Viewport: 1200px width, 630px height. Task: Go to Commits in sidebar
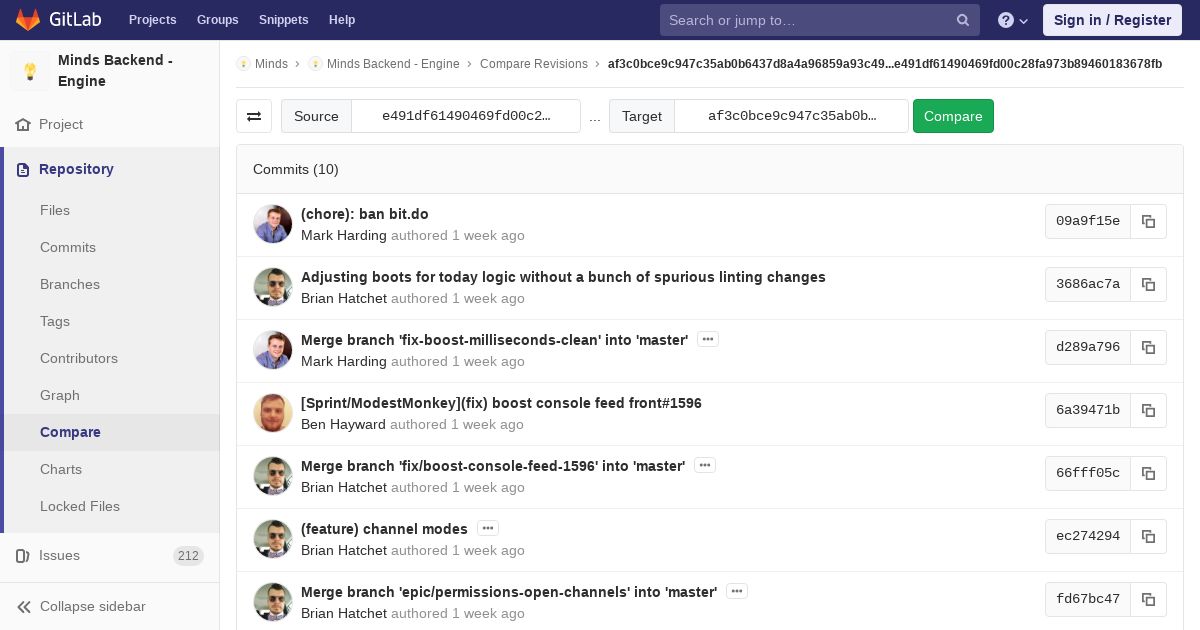(x=68, y=248)
